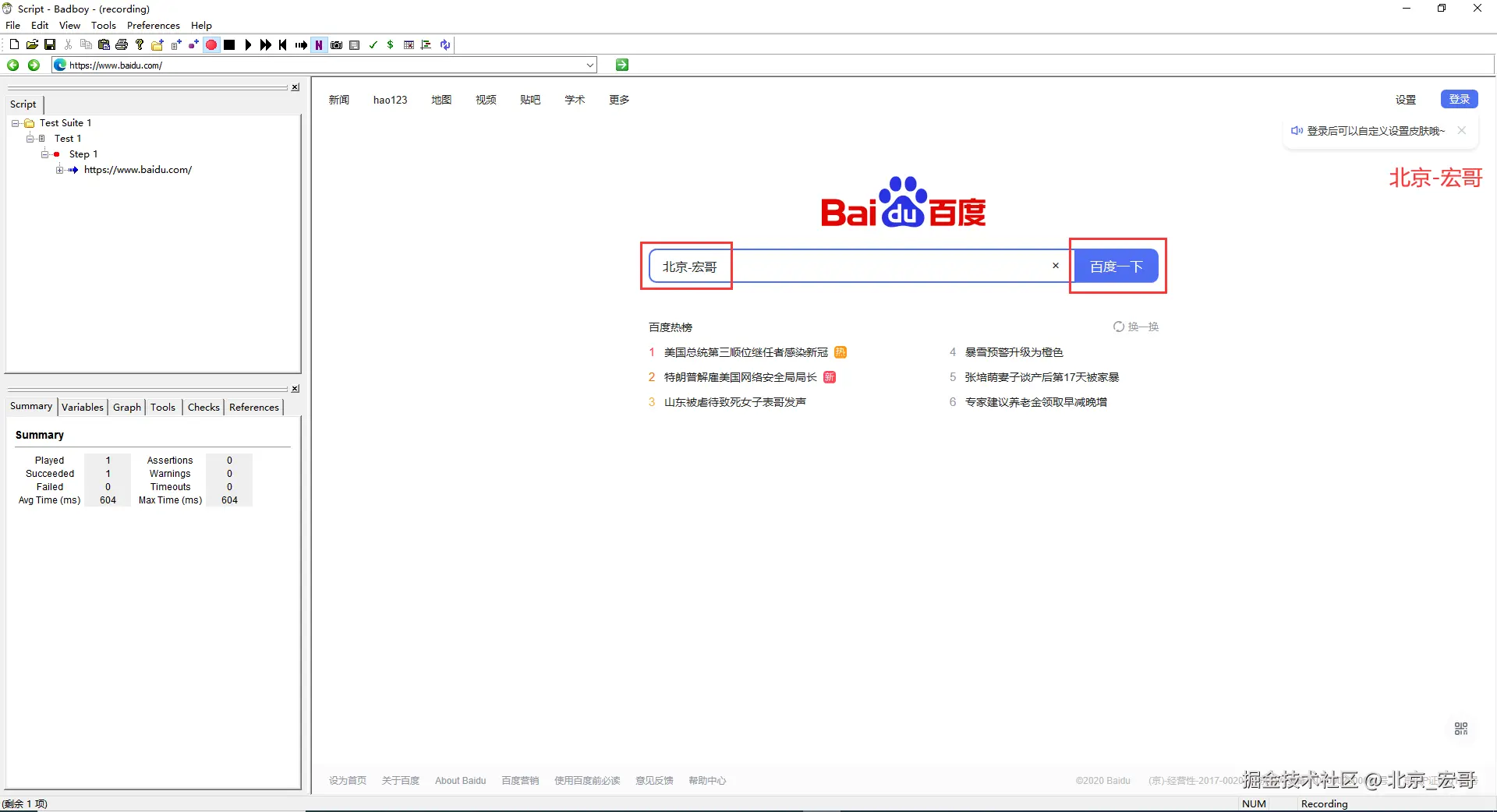The image size is (1497, 812).
Task: Click the timeline bars toolbar icon
Action: point(426,44)
